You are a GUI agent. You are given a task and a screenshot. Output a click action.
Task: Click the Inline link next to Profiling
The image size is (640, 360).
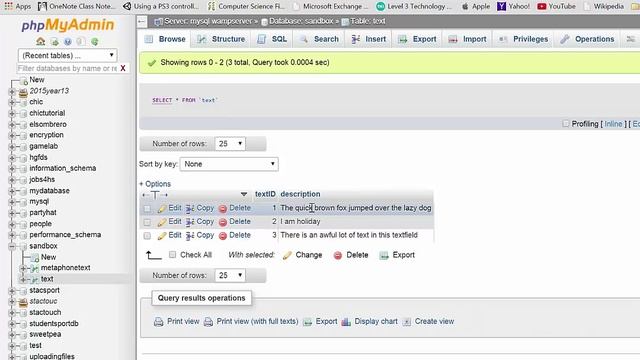(x=613, y=124)
